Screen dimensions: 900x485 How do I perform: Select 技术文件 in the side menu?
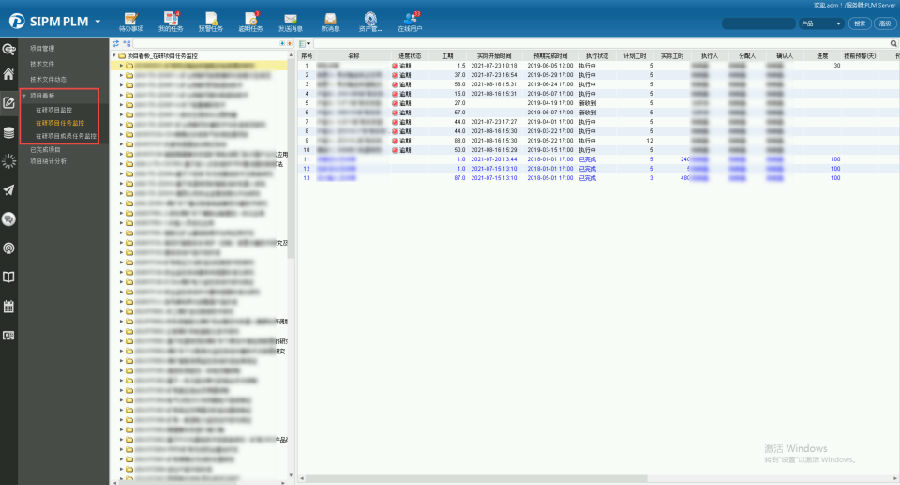tap(42, 64)
